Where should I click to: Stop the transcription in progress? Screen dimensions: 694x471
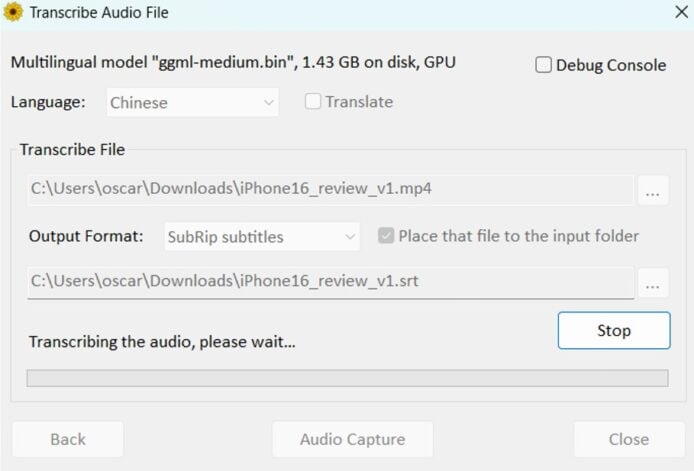(x=614, y=331)
